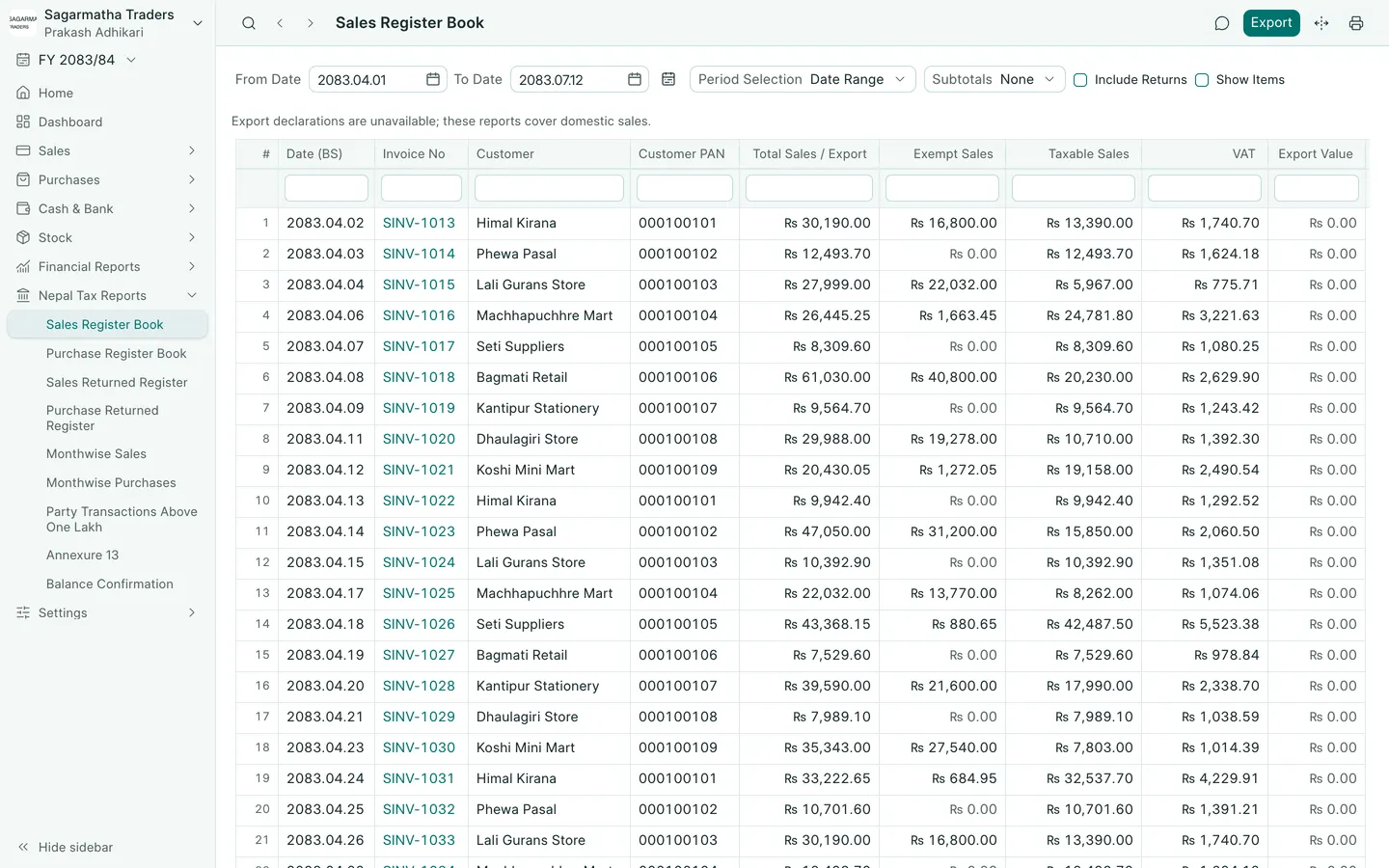Click the Customer column filter box
The width and height of the screenshot is (1389, 868).
click(549, 188)
